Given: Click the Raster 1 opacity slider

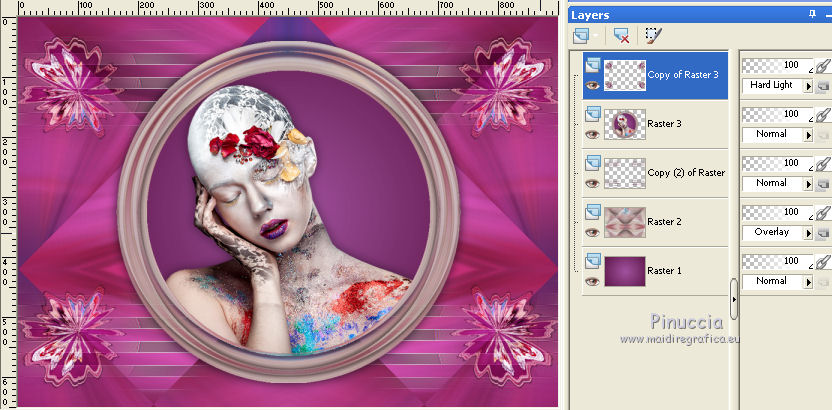Looking at the screenshot, I should pyautogui.click(x=777, y=261).
